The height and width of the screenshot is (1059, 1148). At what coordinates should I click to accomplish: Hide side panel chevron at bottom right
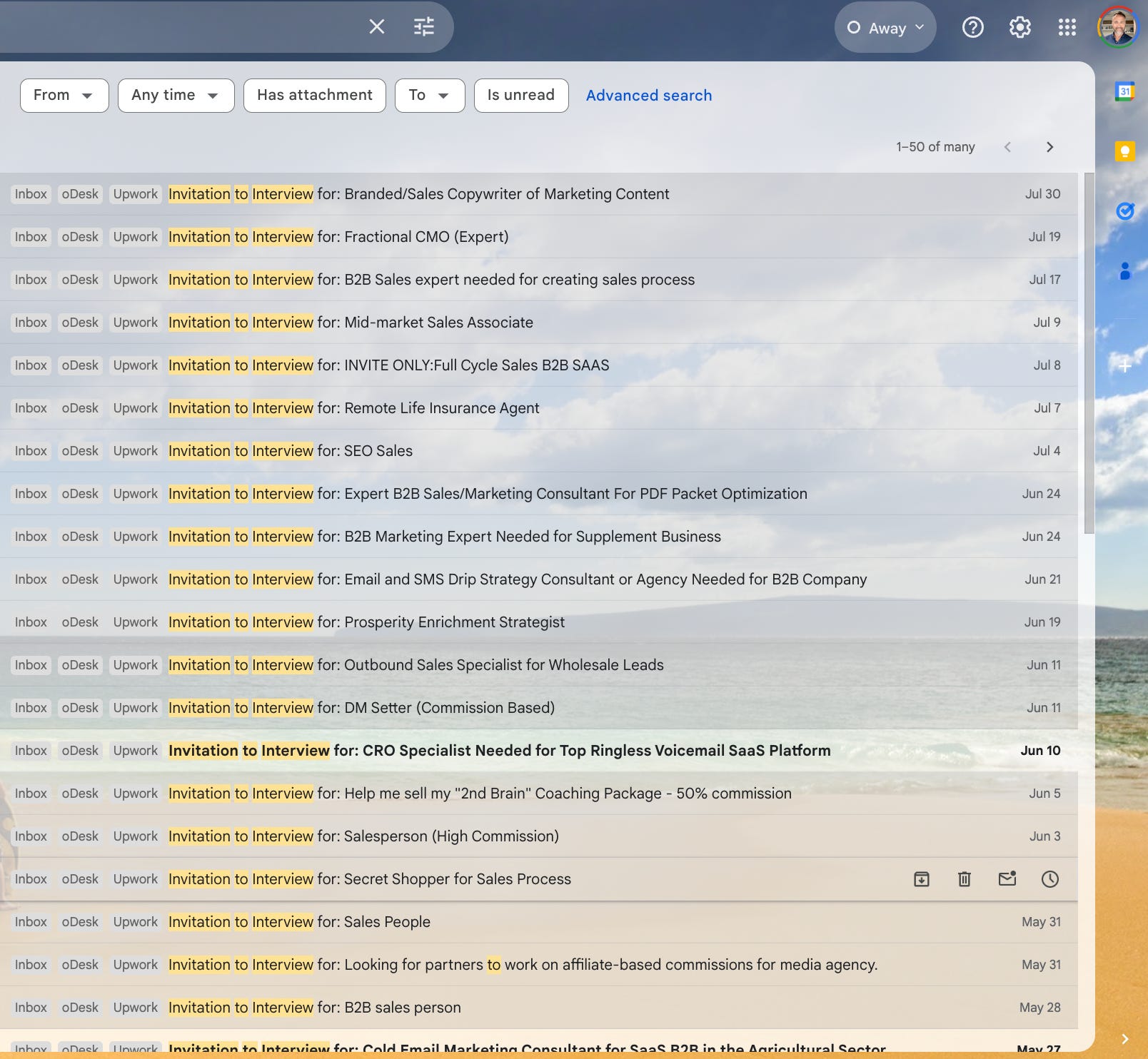[1125, 1039]
